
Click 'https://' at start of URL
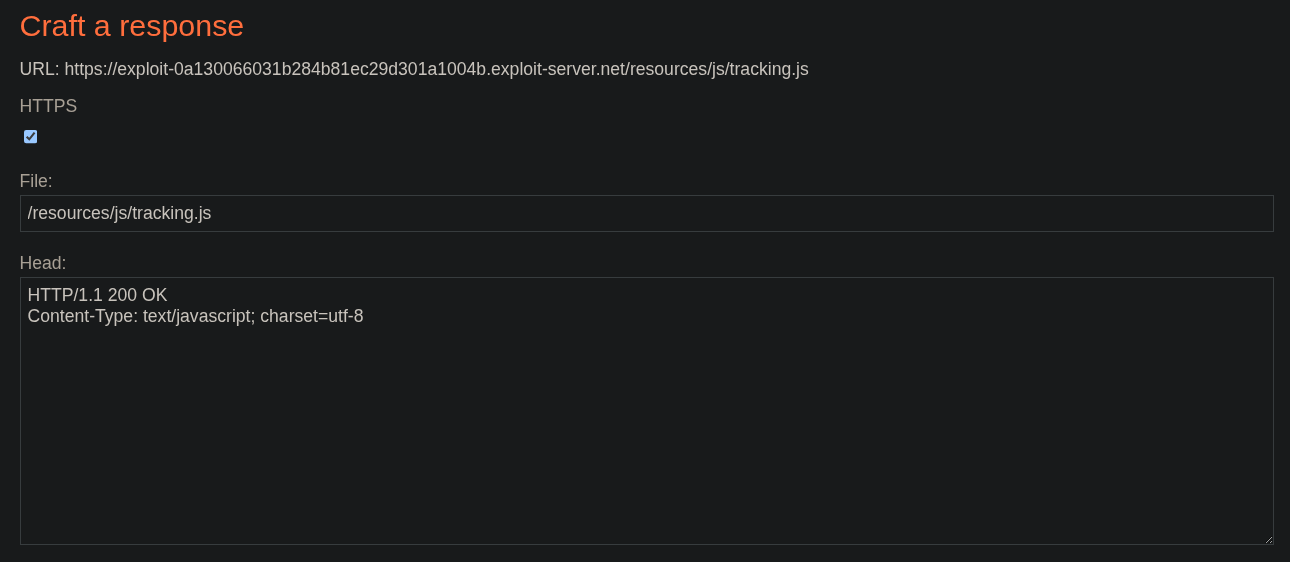point(91,69)
